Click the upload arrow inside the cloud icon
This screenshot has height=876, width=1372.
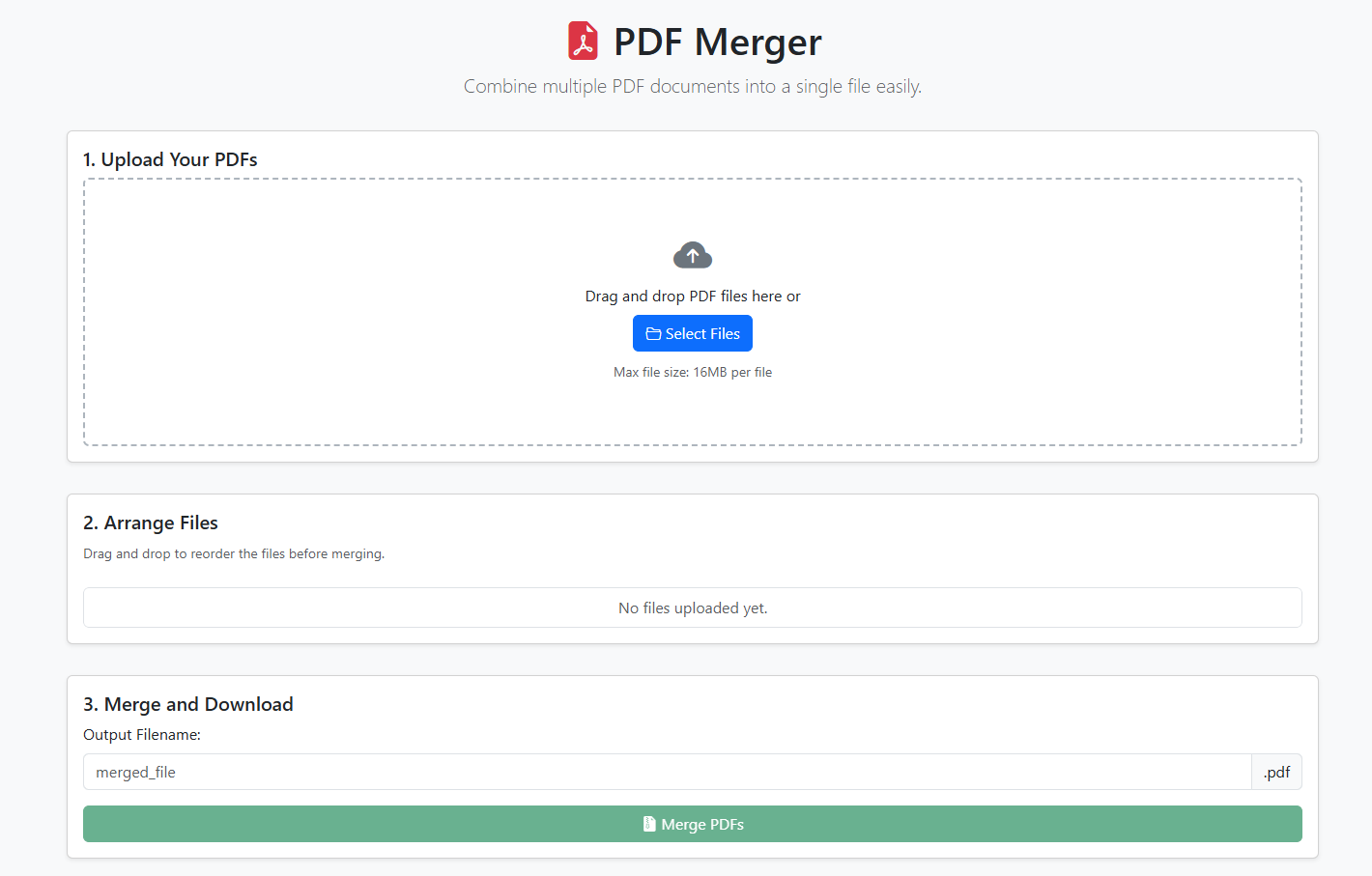coord(692,254)
